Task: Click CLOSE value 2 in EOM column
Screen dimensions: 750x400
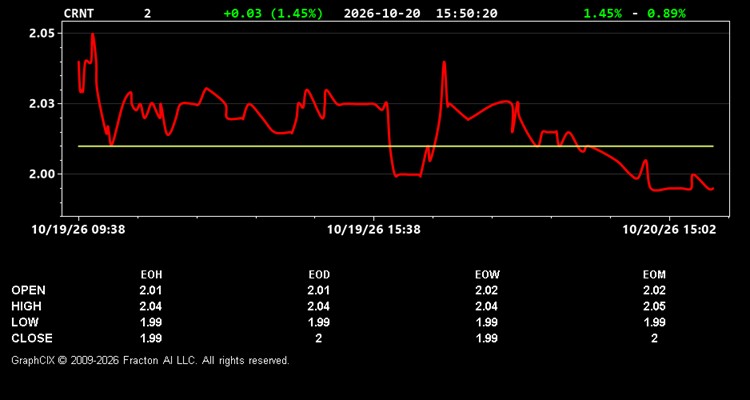Action: (654, 338)
